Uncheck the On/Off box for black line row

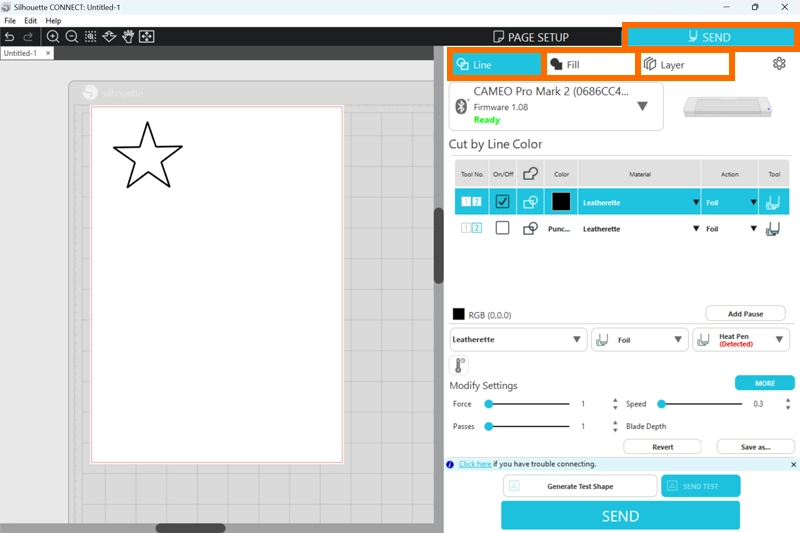pyautogui.click(x=502, y=202)
